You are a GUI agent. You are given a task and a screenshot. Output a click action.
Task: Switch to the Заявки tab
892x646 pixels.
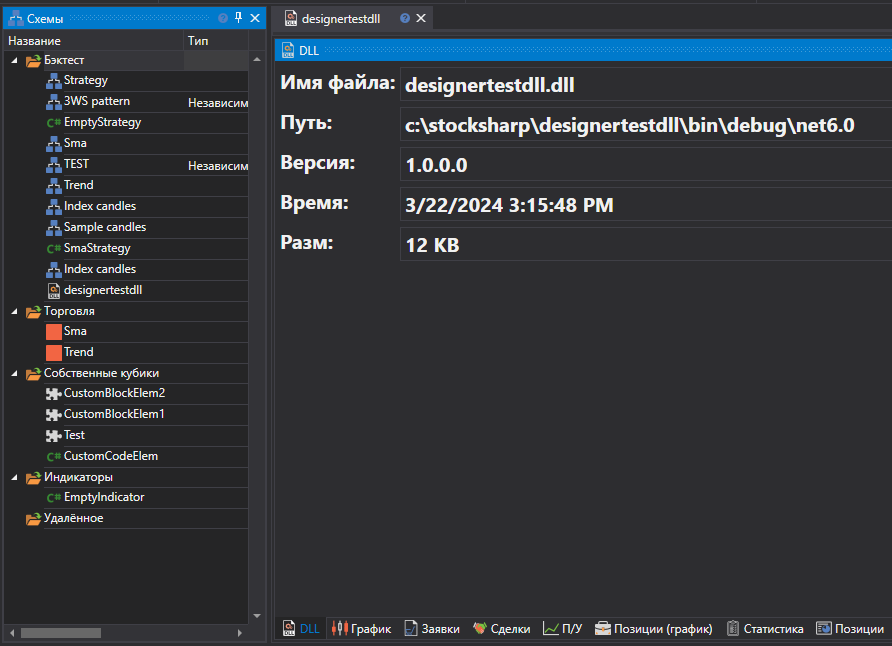click(x=432, y=628)
